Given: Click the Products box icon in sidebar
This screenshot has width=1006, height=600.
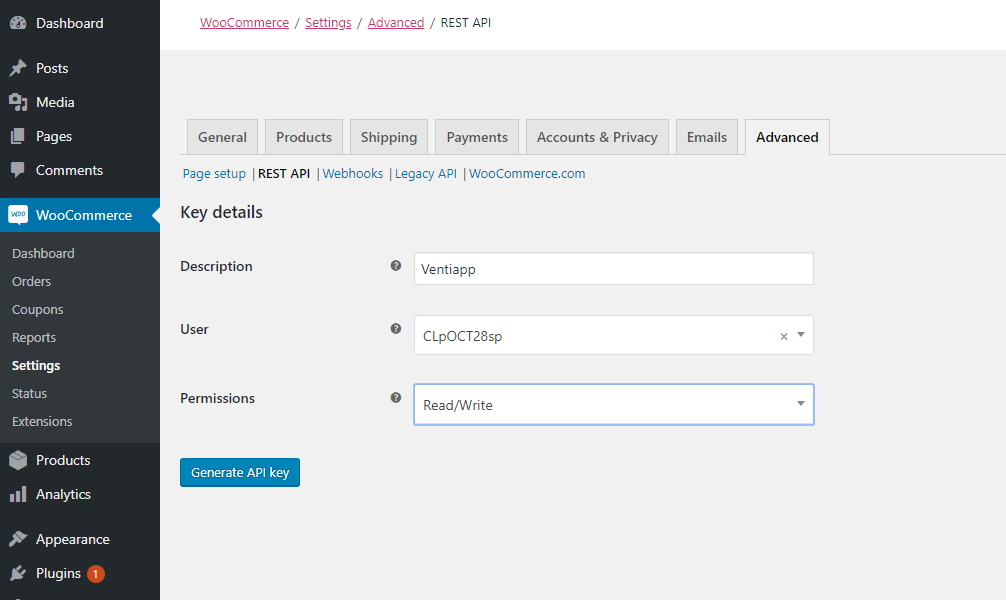Looking at the screenshot, I should point(18,460).
